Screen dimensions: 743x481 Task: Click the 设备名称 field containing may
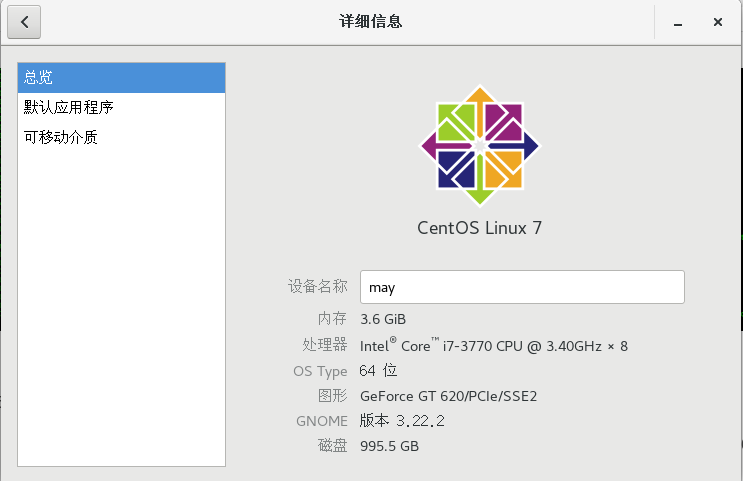click(x=522, y=287)
